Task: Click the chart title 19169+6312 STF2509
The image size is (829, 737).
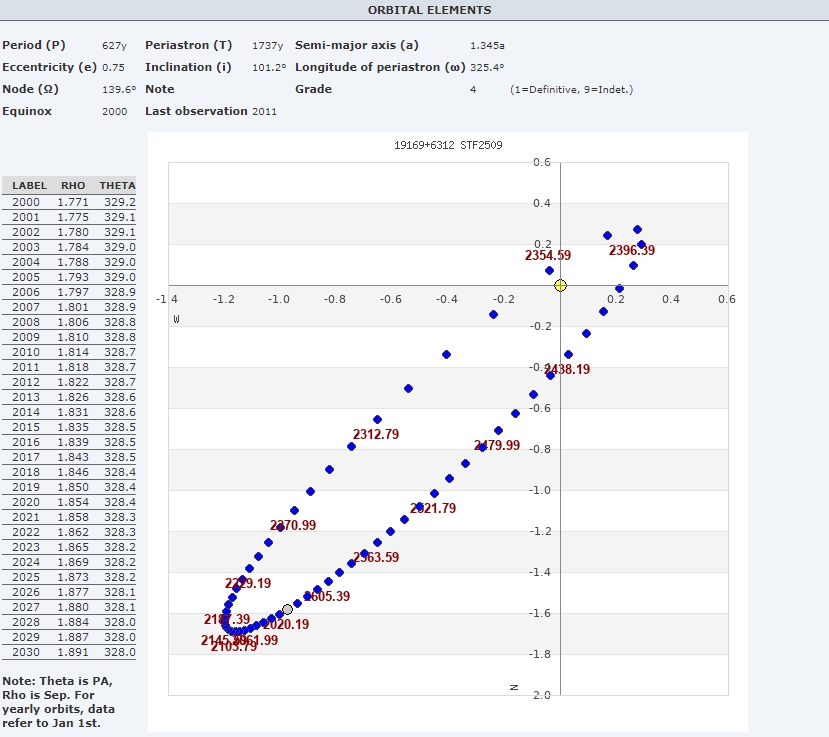Action: coord(448,146)
